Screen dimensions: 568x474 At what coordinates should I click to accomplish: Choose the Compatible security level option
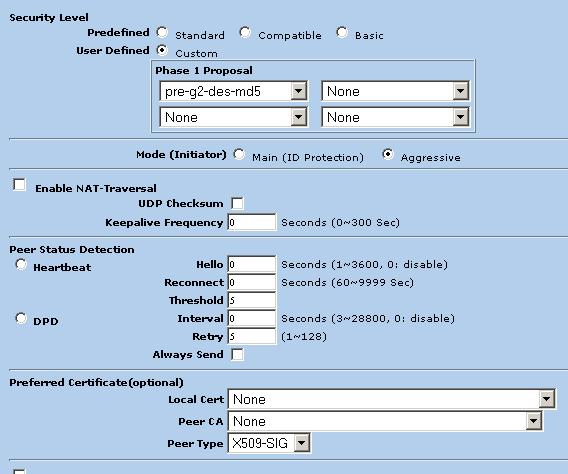(x=245, y=33)
